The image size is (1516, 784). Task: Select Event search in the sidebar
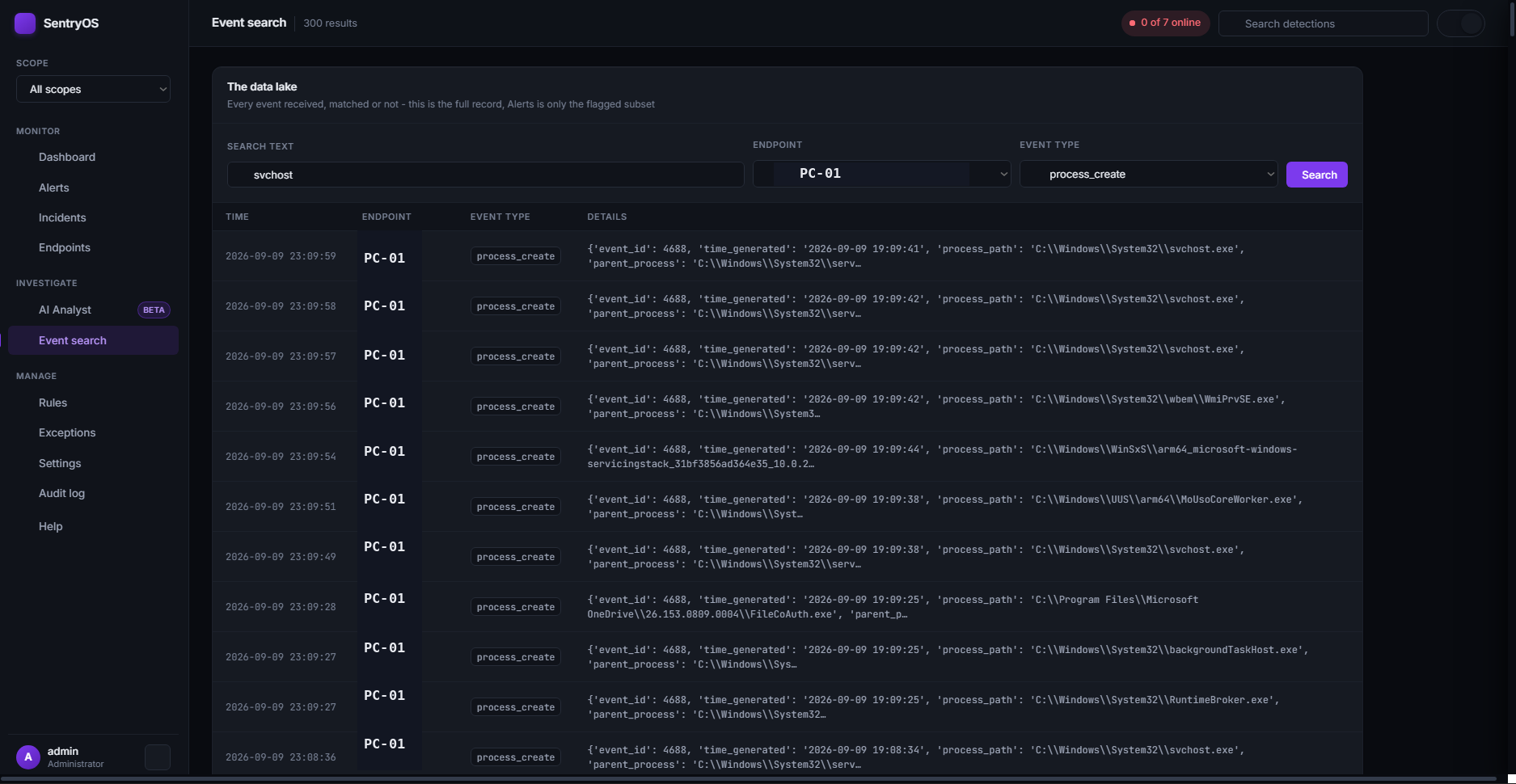(x=93, y=340)
